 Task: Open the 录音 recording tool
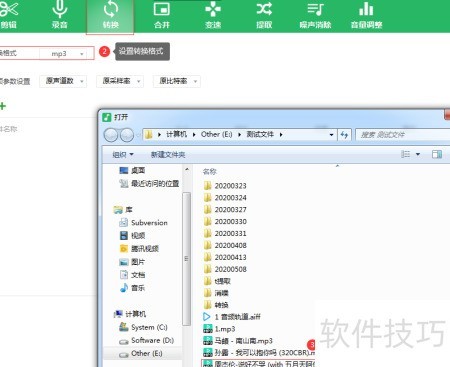point(60,15)
